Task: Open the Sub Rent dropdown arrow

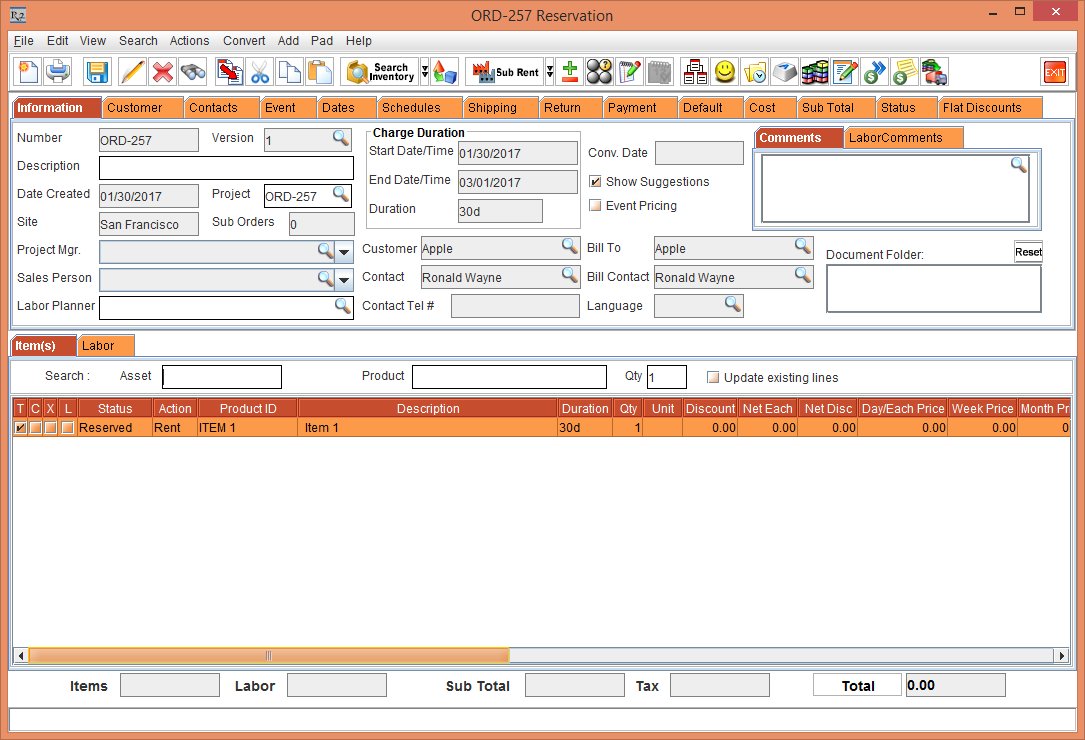Action: pos(549,72)
